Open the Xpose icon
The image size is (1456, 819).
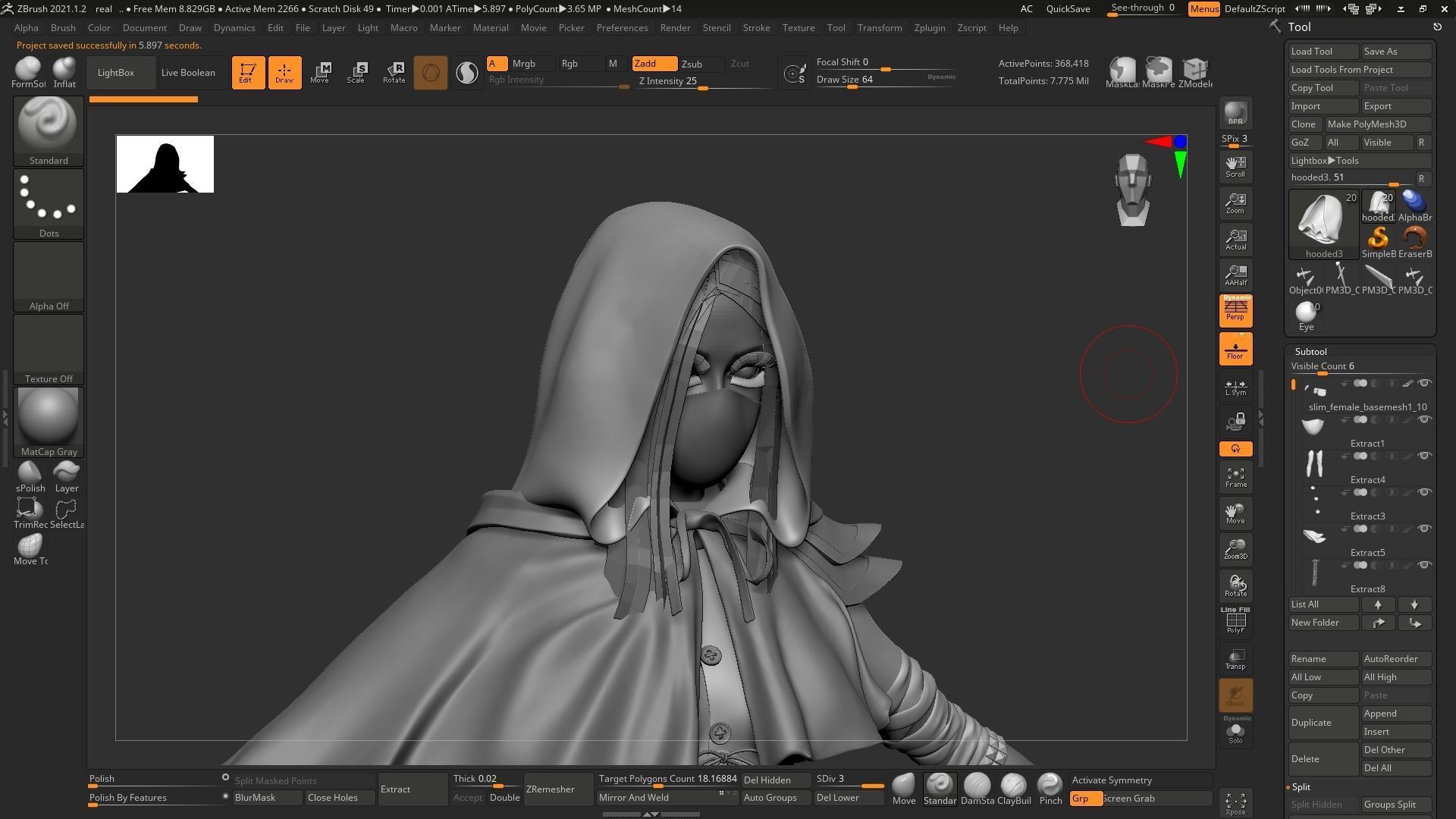point(1235,803)
